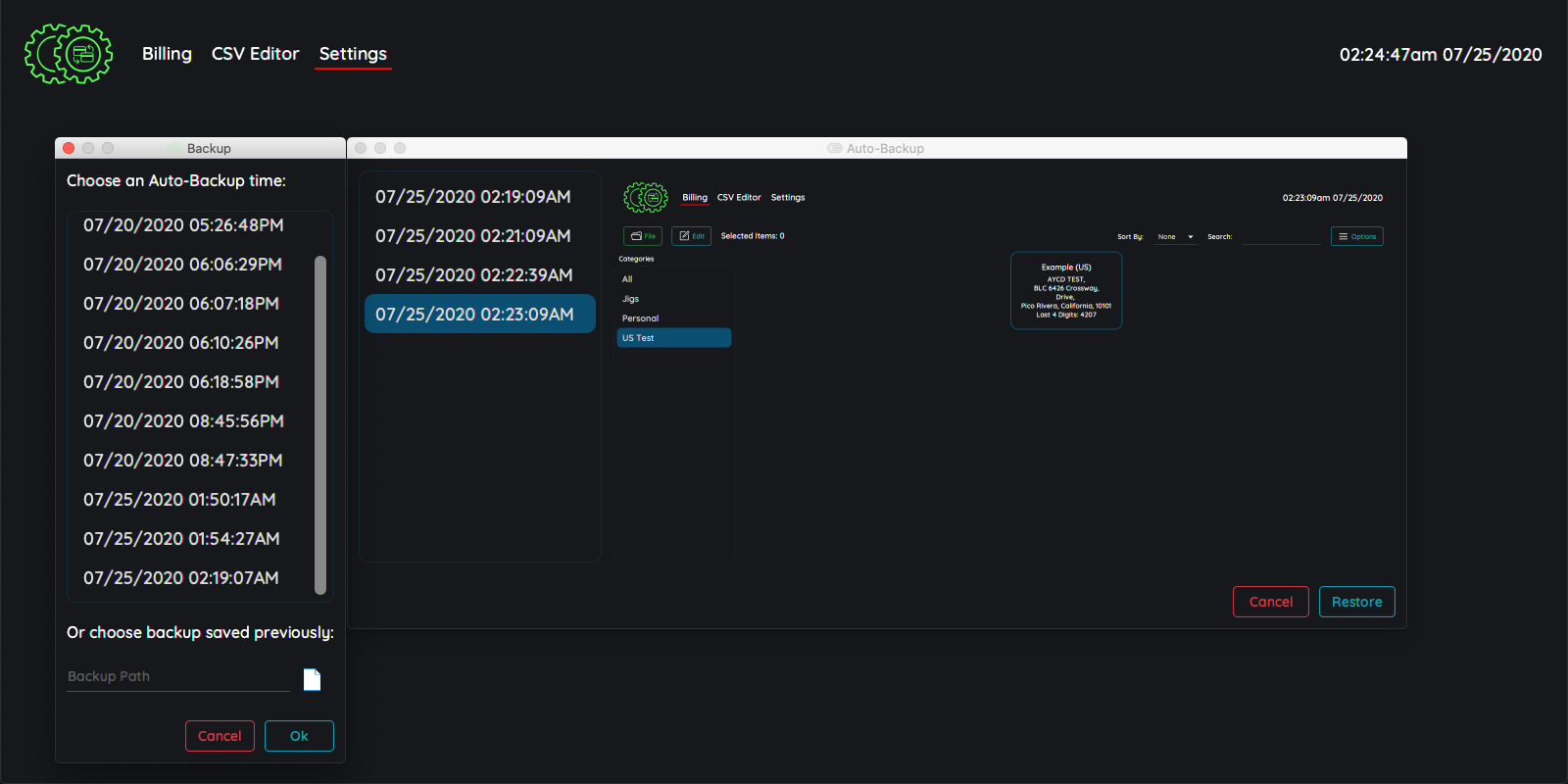Close the Backup window with red button
Image resolution: width=1568 pixels, height=784 pixels.
pos(69,148)
